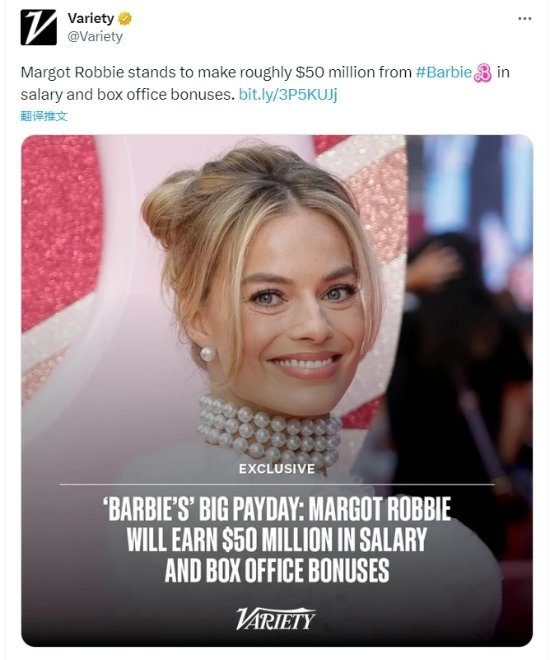Click the @Variety handle
550x660 pixels.
pos(95,37)
